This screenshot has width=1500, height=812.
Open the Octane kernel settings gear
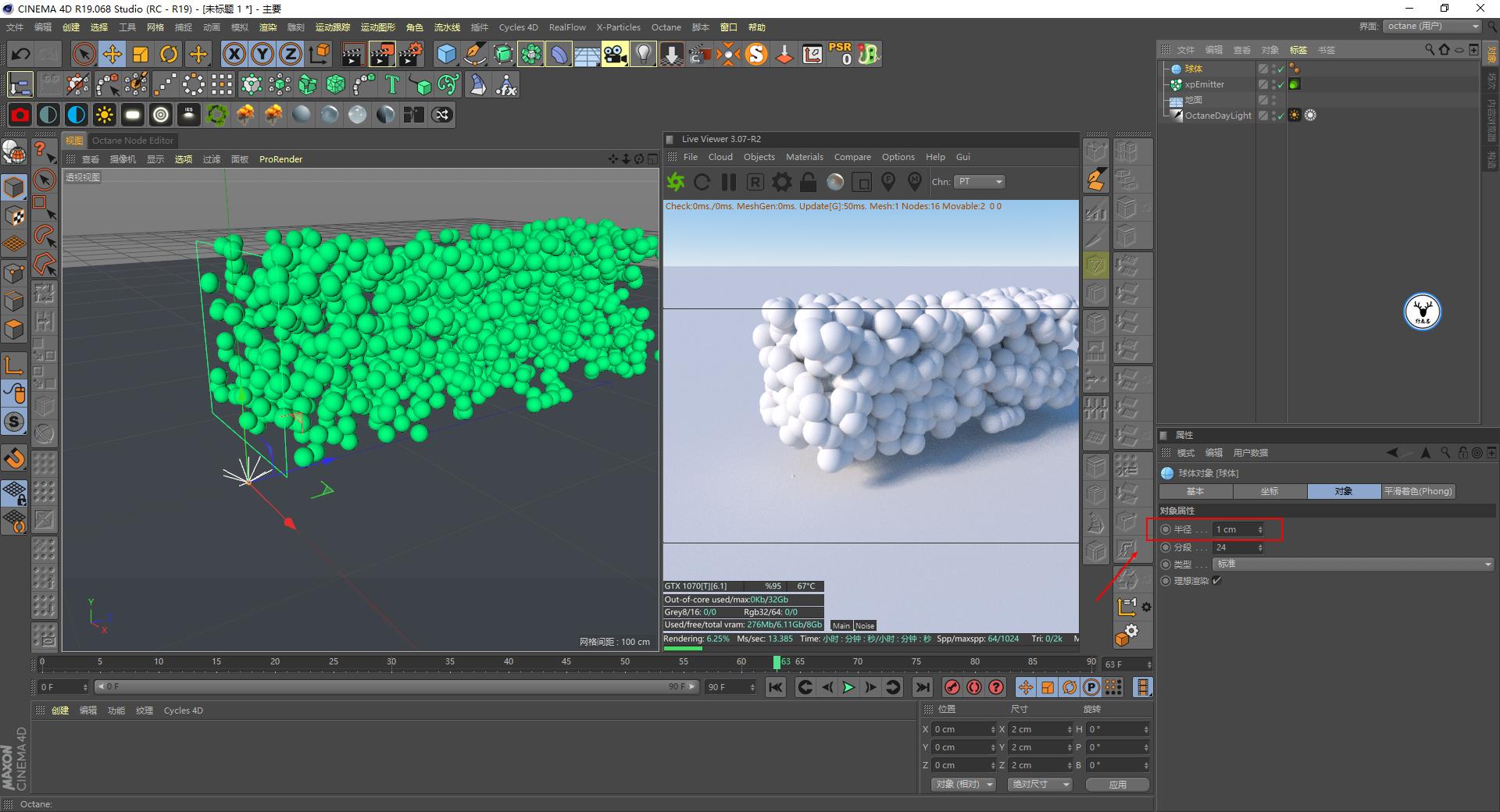[x=781, y=182]
